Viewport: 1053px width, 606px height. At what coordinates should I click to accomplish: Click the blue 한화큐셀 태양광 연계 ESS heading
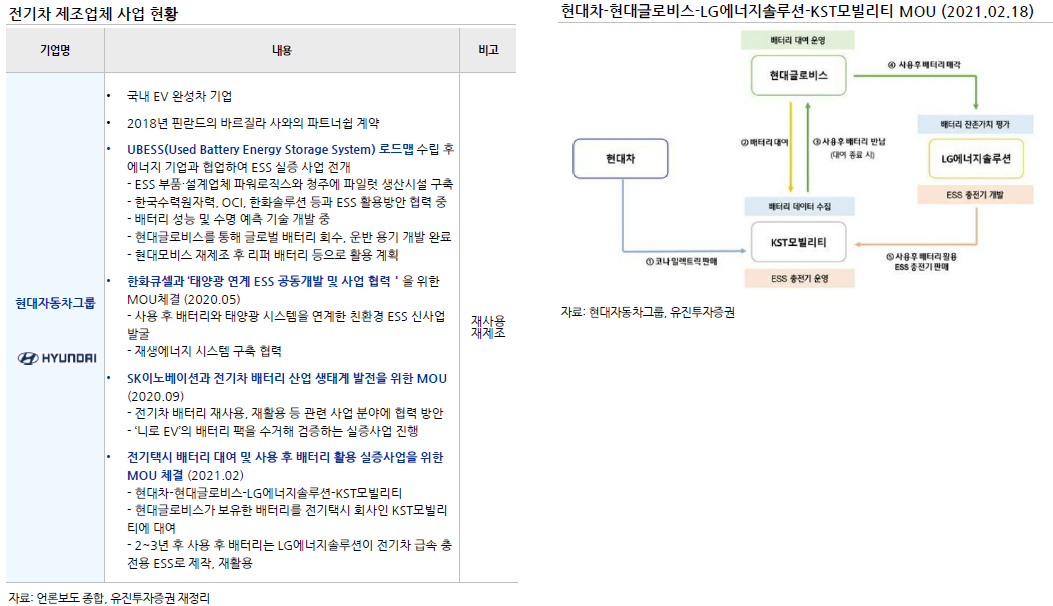click(x=263, y=281)
